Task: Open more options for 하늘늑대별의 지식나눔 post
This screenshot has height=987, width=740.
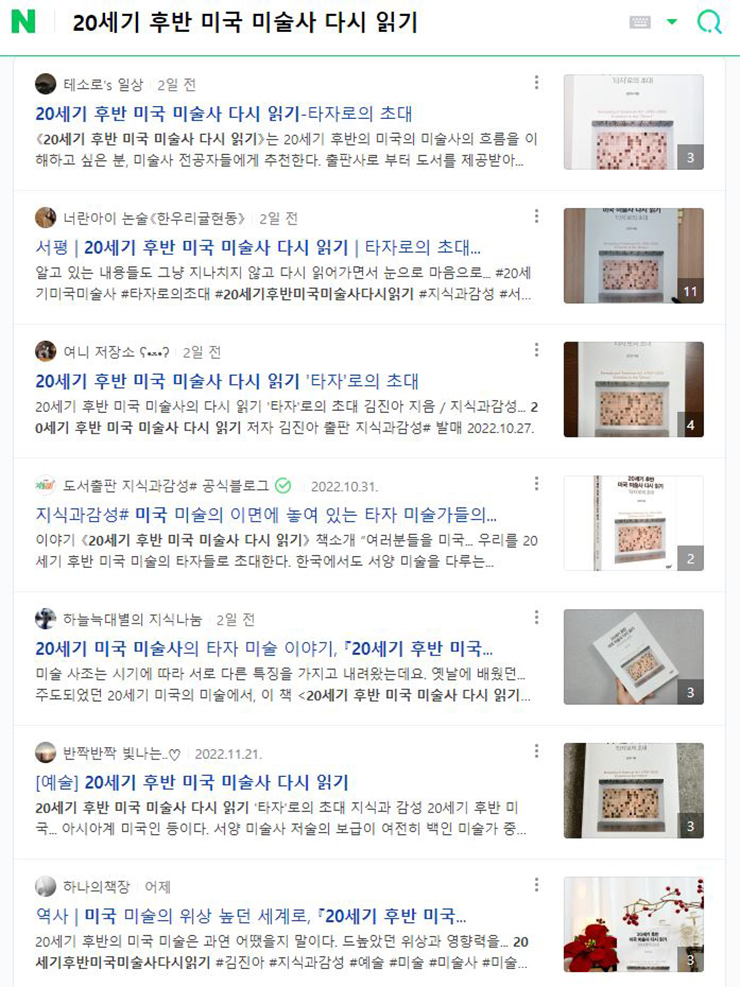Action: coord(536,617)
